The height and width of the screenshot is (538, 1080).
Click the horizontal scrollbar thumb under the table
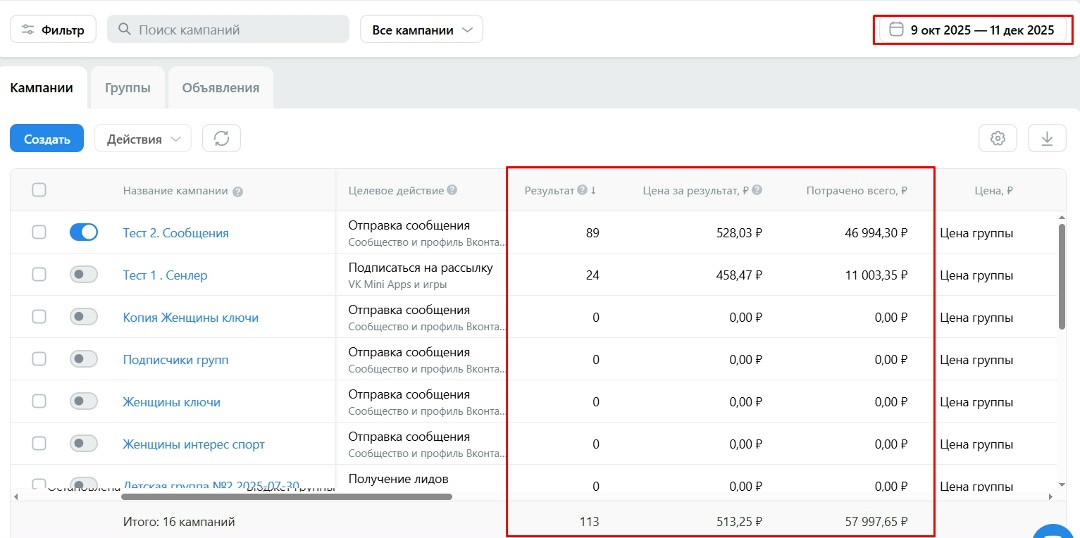click(x=287, y=496)
